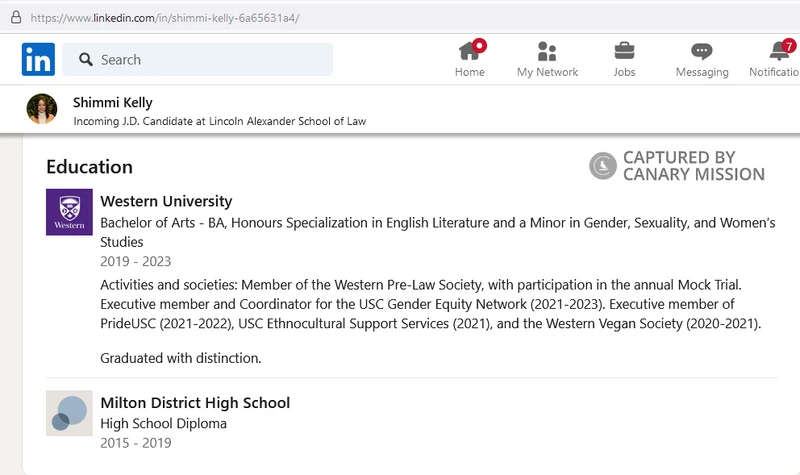The image size is (800, 475).
Task: Open the Notifications bell icon
Action: pyautogui.click(x=780, y=50)
